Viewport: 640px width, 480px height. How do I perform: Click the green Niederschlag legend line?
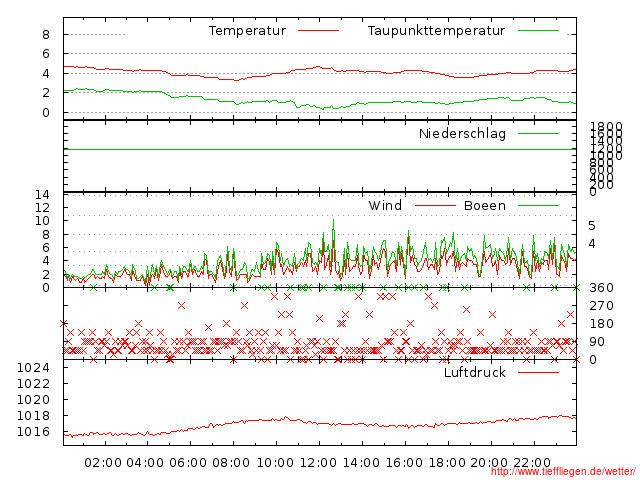coord(538,133)
